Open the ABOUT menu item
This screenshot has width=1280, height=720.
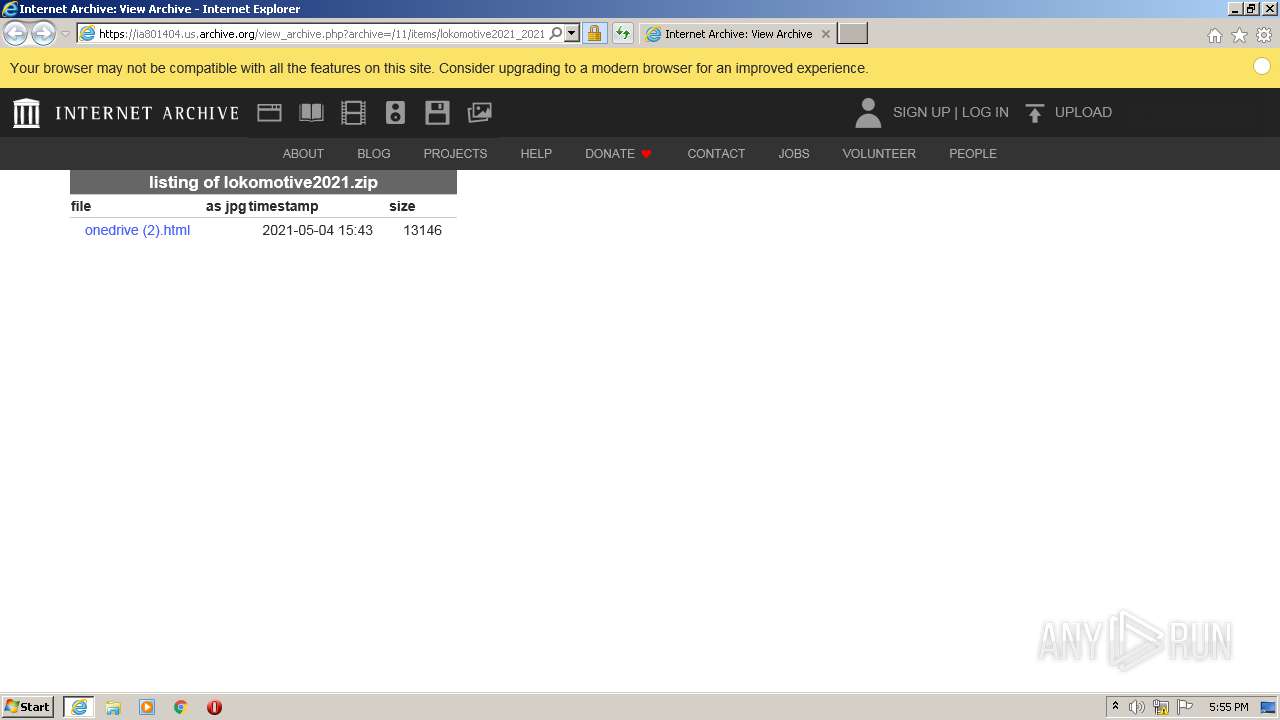tap(303, 154)
